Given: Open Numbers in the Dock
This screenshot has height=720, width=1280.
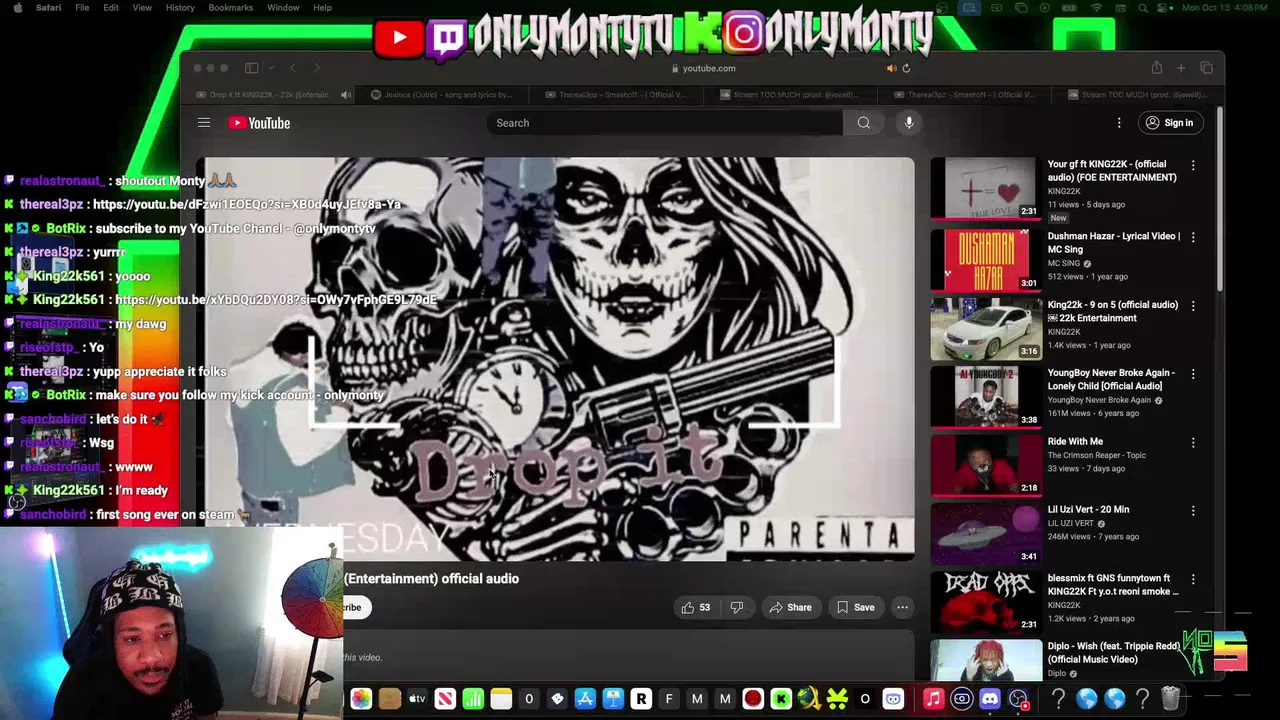Looking at the screenshot, I should (473, 699).
